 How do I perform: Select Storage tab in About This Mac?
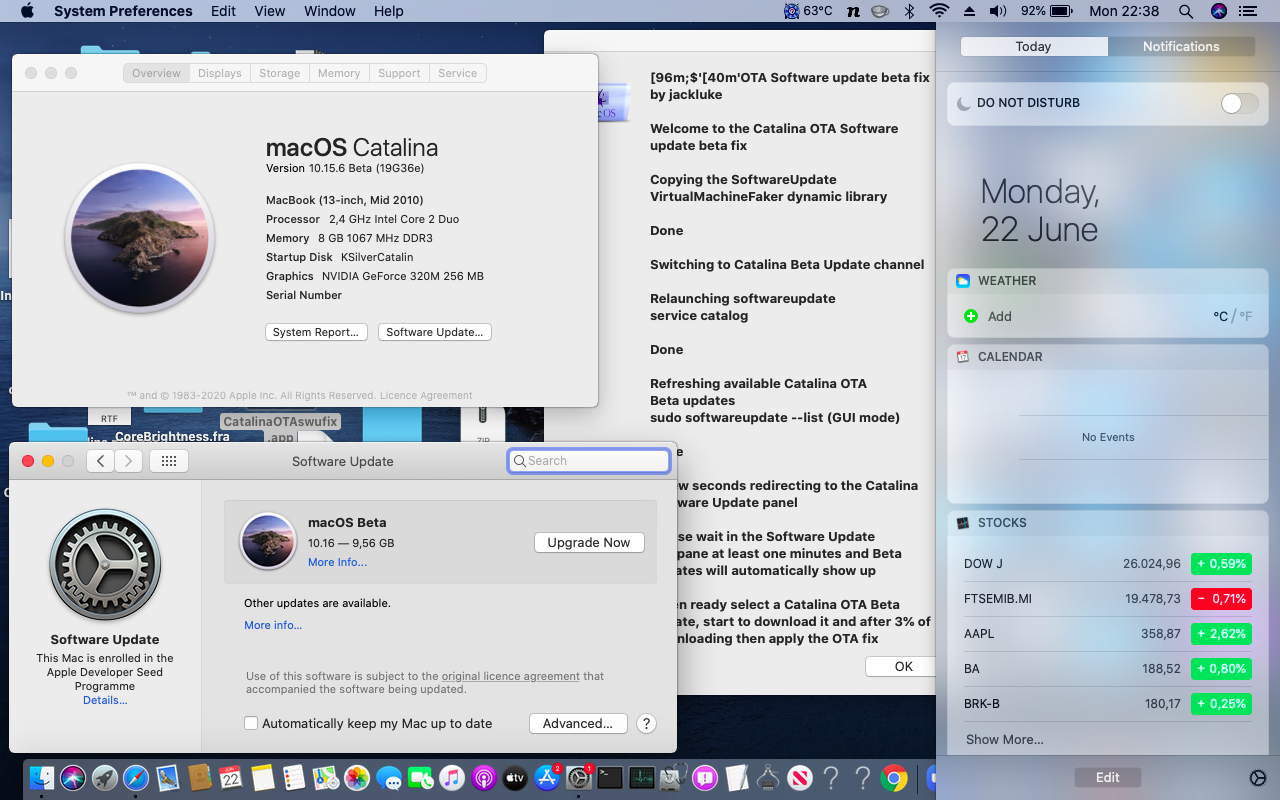(x=279, y=73)
